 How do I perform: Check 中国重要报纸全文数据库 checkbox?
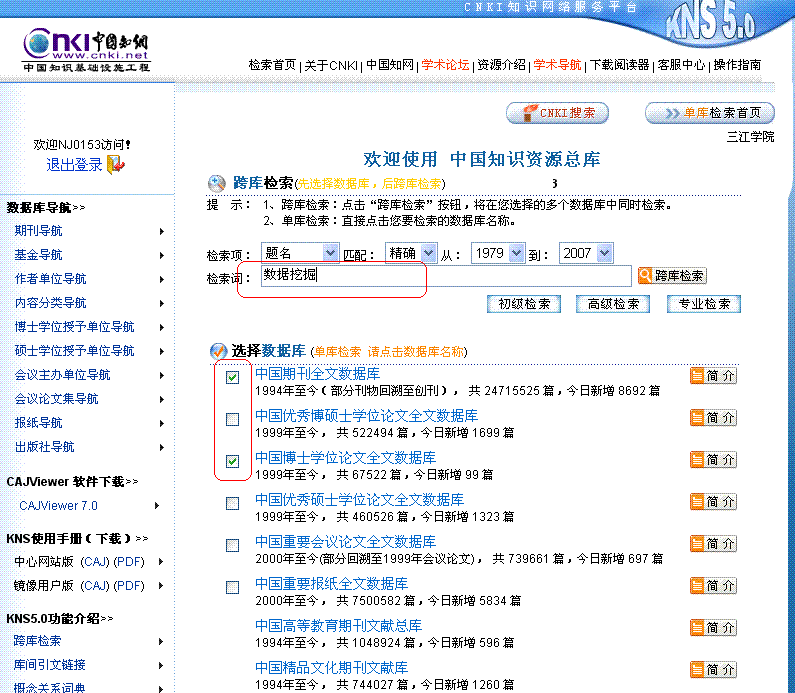(232, 588)
